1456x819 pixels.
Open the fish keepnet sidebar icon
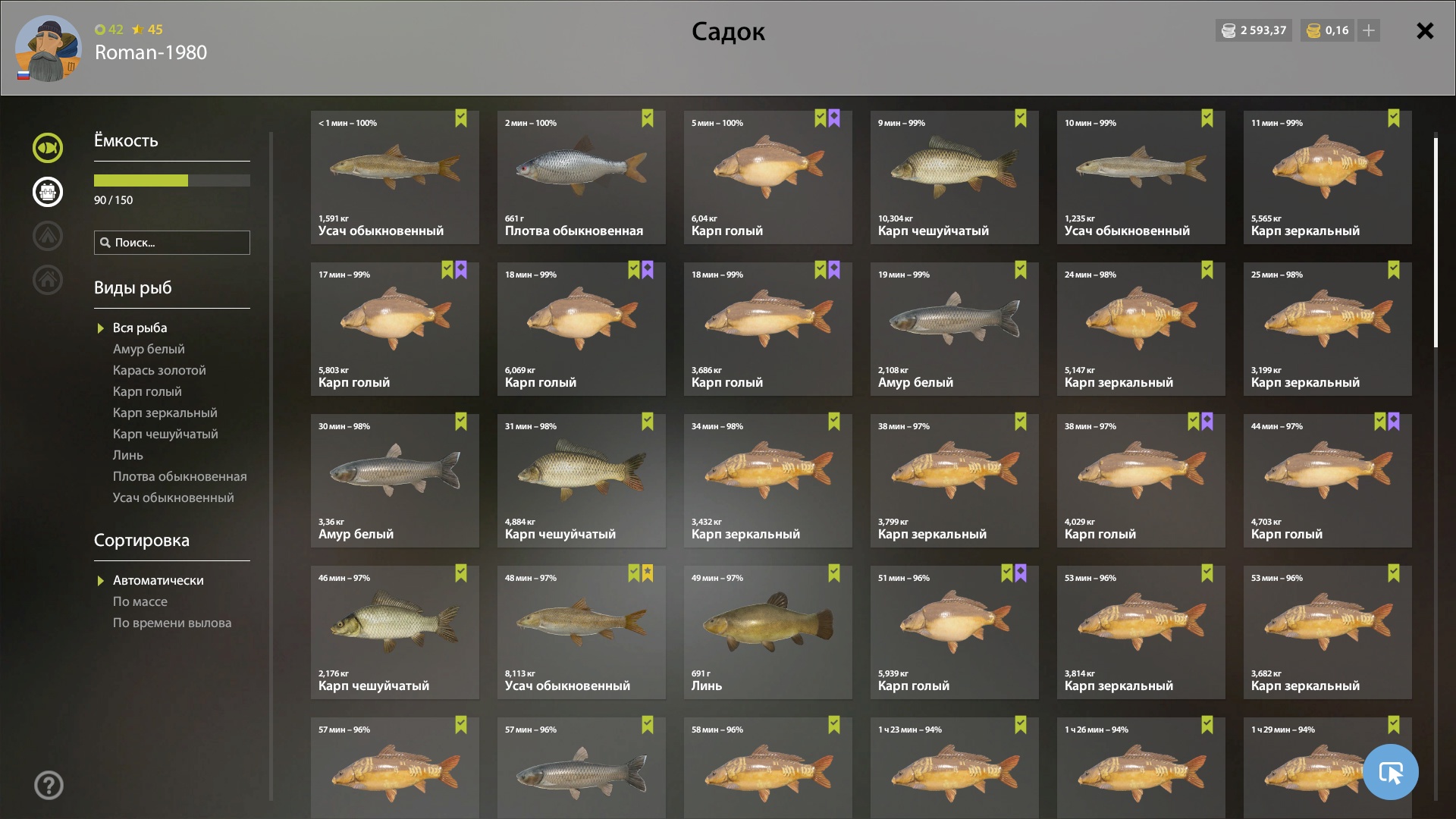pos(47,148)
